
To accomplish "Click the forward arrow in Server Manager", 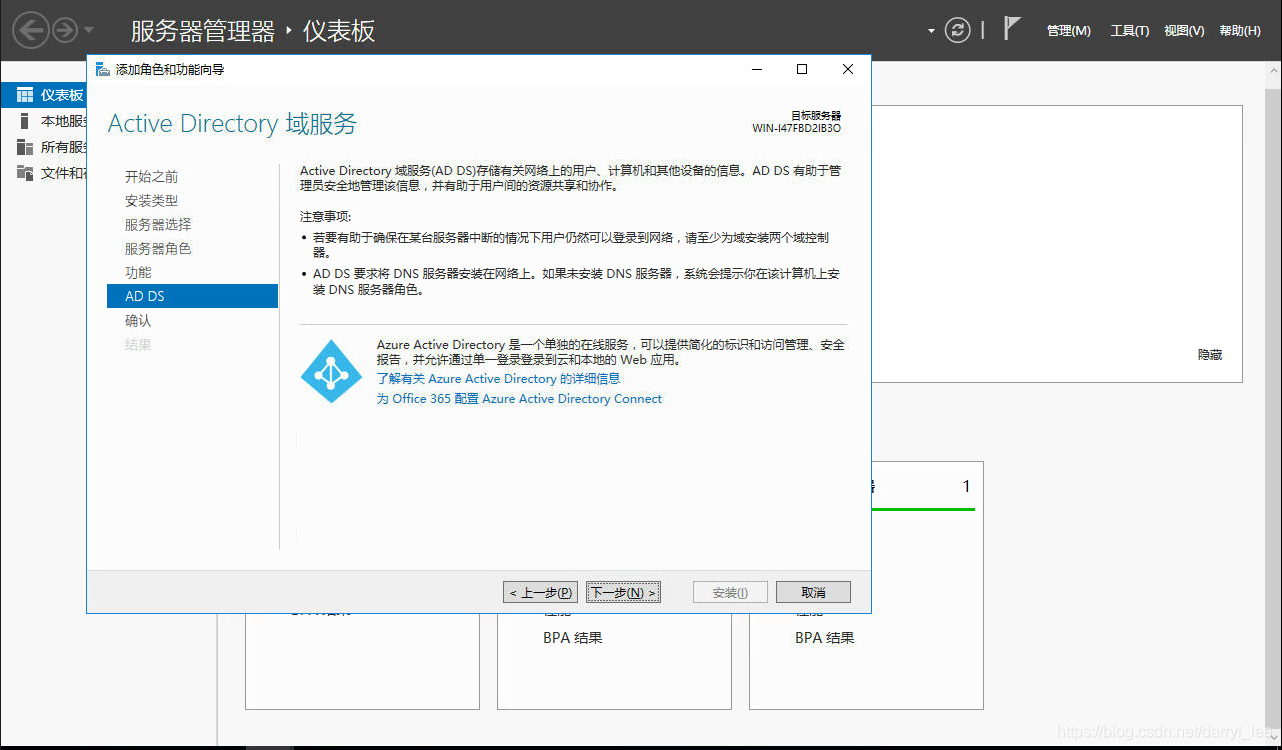I will pos(65,31).
